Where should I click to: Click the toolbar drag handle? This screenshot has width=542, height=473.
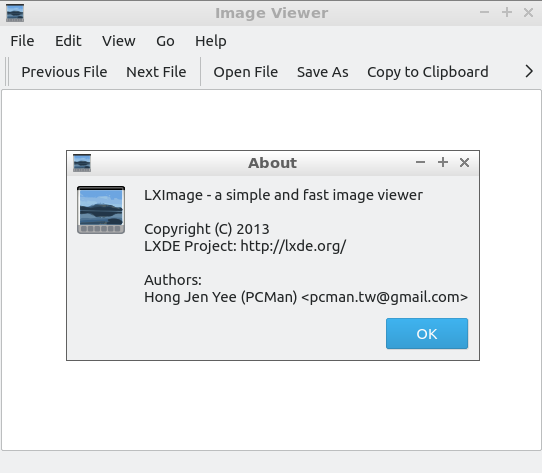tap(7, 72)
